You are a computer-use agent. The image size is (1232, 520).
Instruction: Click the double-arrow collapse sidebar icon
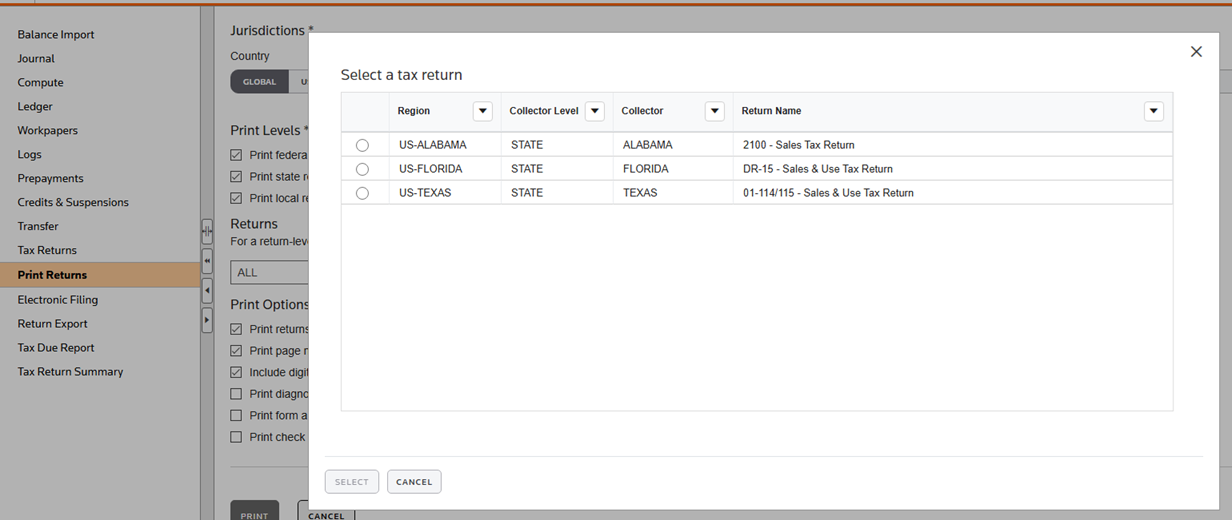[207, 261]
